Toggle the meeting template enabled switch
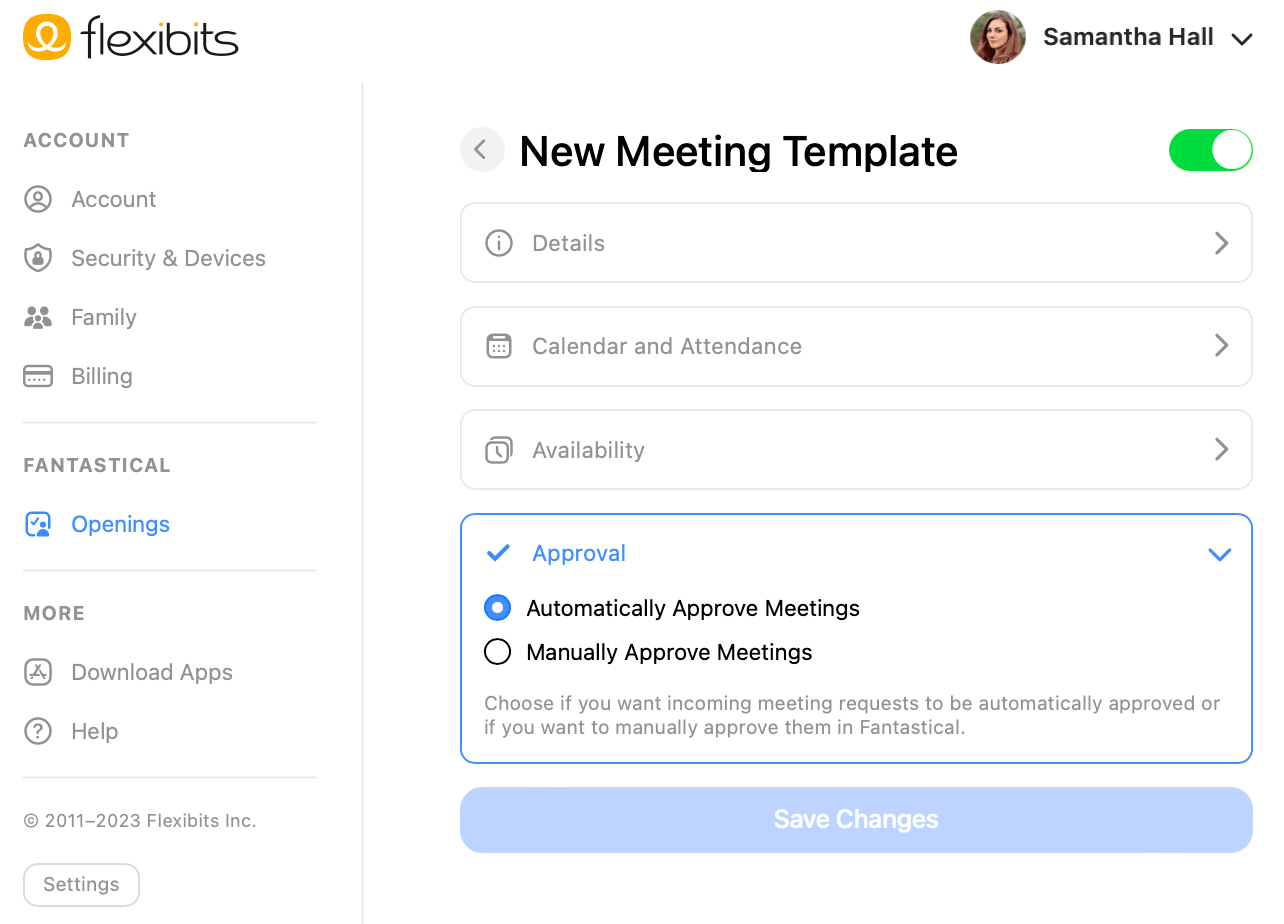Image resolution: width=1284 pixels, height=924 pixels. click(1211, 150)
